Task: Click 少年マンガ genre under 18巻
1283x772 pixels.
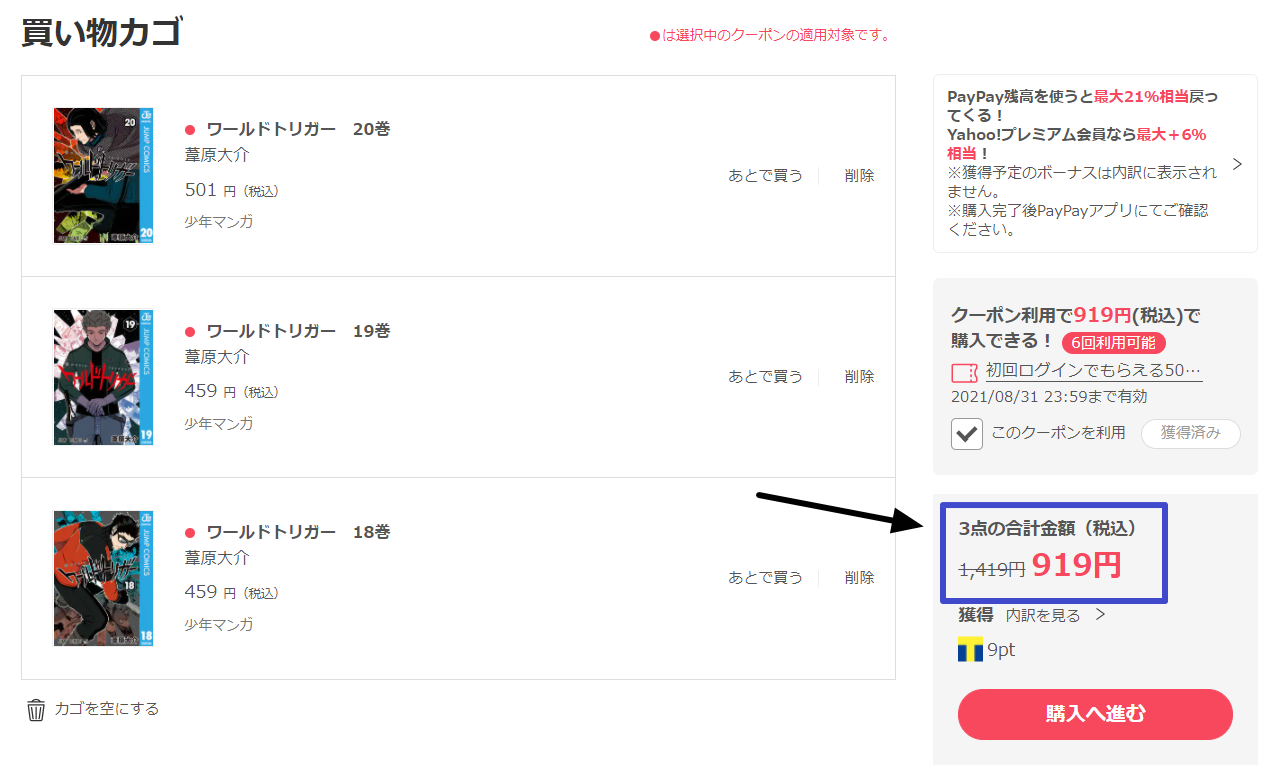Action: pyautogui.click(x=219, y=624)
